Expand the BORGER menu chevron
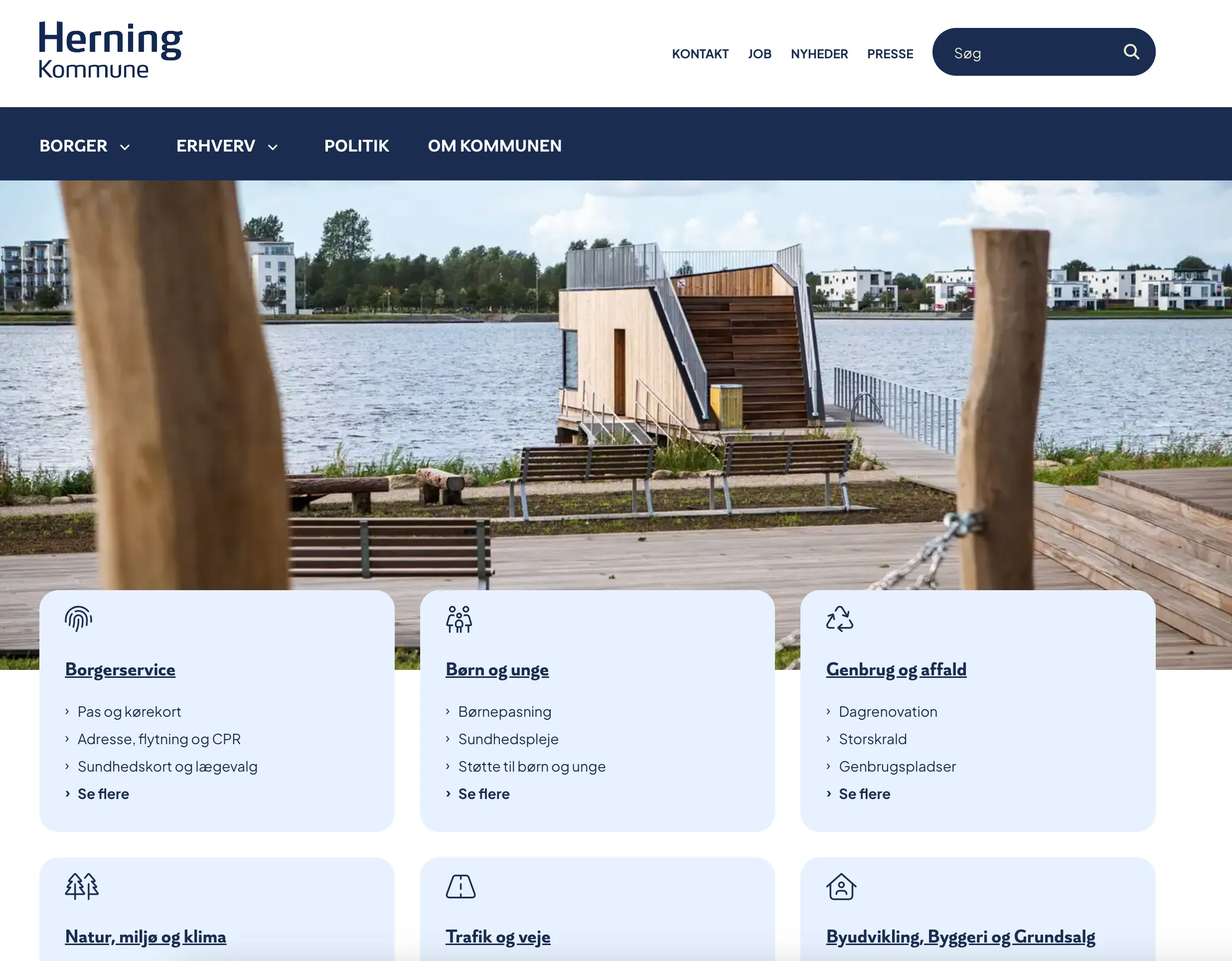Image resolution: width=1232 pixels, height=961 pixels. click(125, 147)
